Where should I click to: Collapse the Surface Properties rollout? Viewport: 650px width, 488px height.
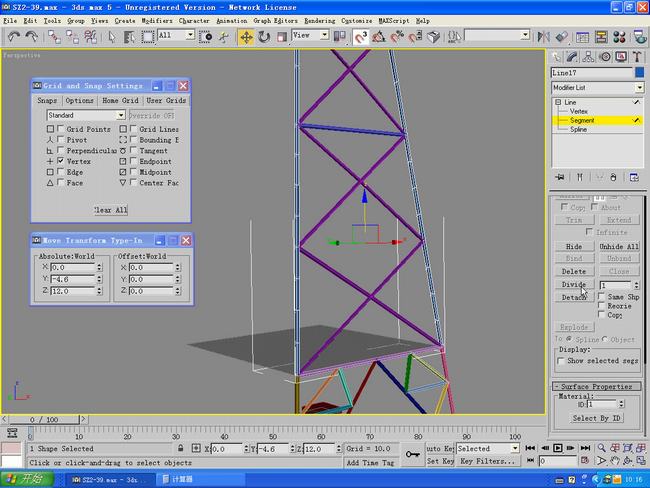point(596,386)
